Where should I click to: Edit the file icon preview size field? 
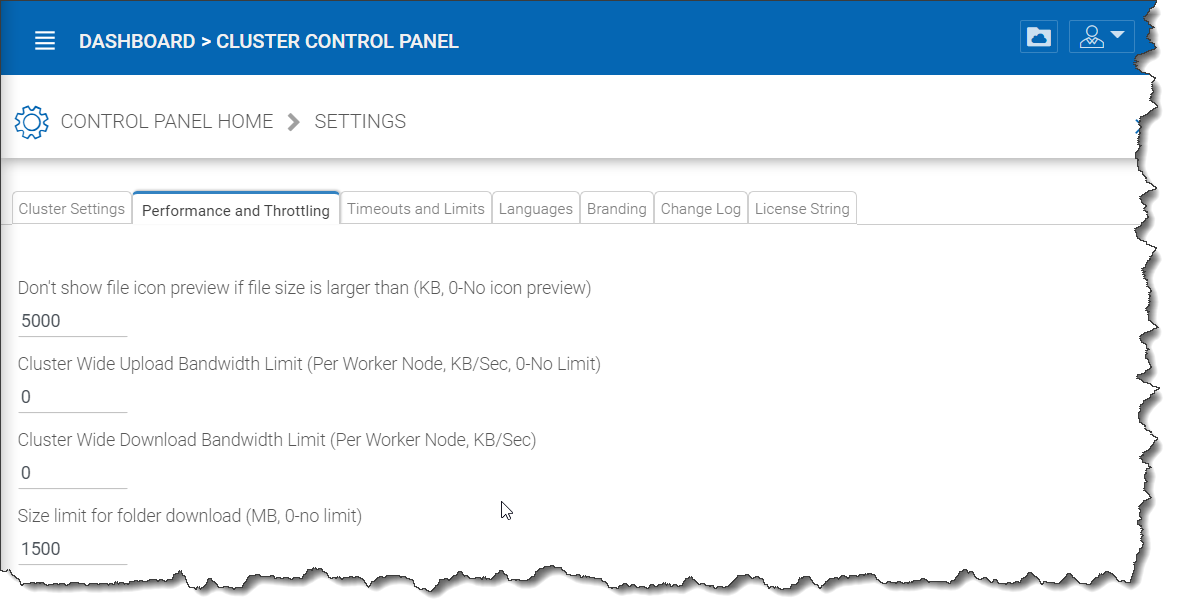[x=72, y=321]
